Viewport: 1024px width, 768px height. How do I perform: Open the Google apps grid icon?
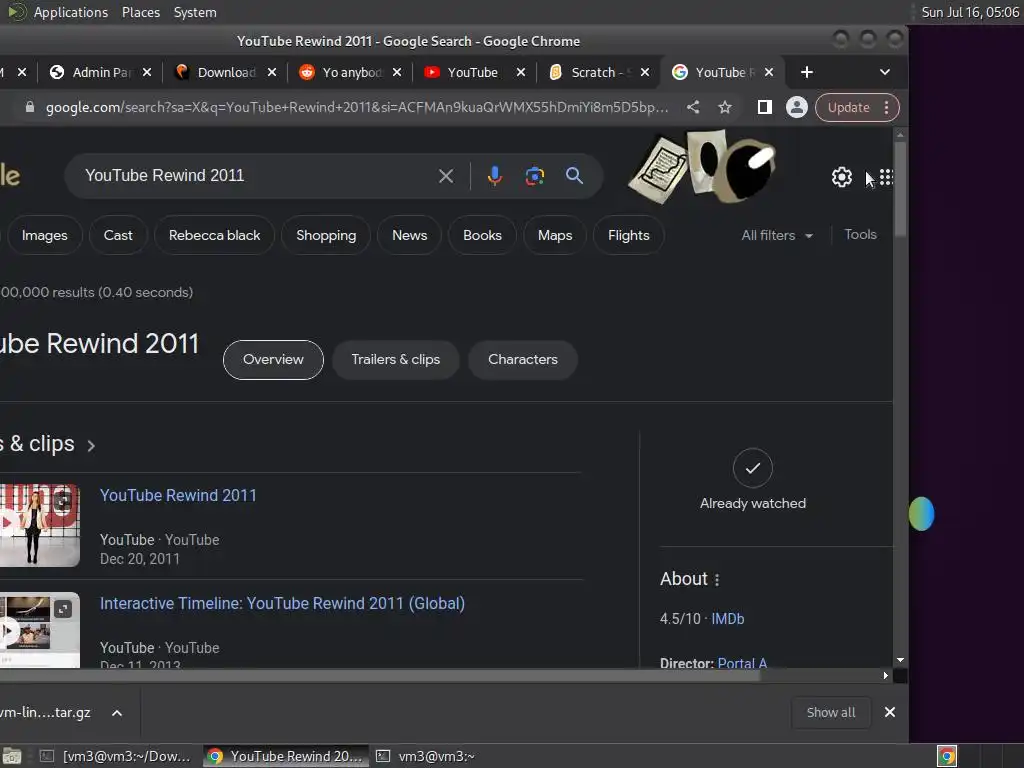[886, 177]
